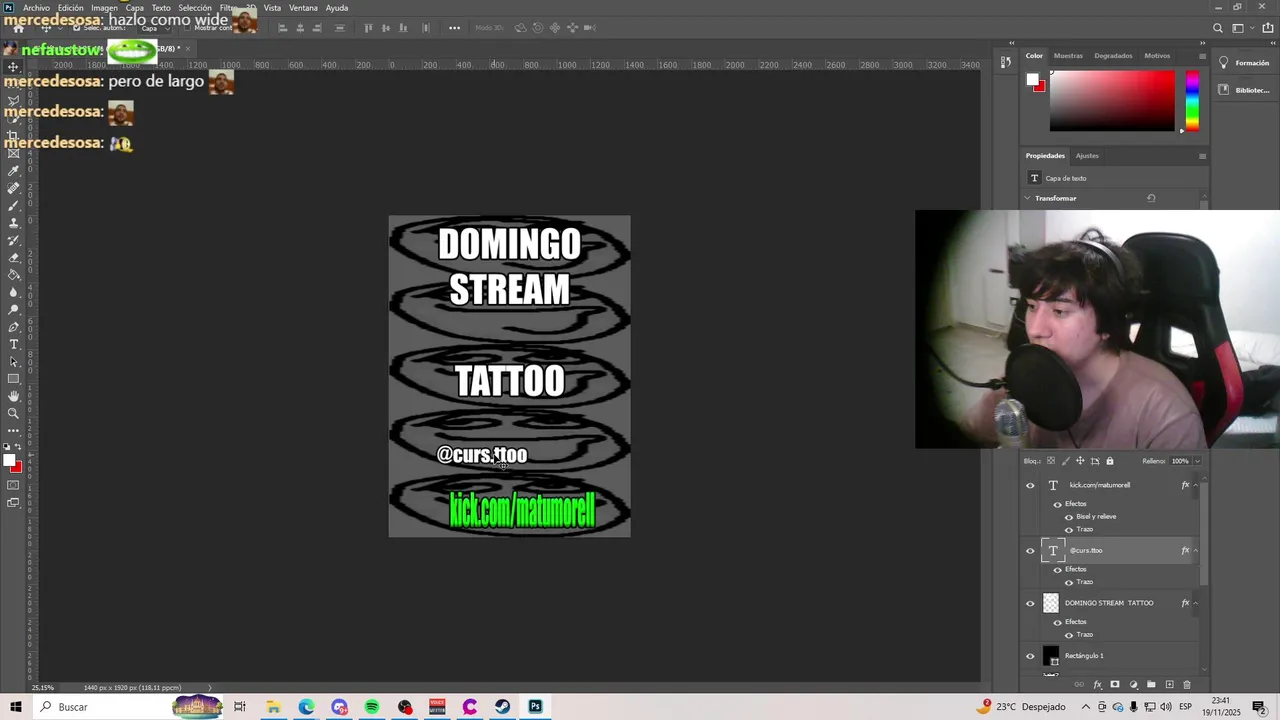Screen dimensions: 1280x720
Task: Select the Rectangle shape tool
Action: coord(13,379)
